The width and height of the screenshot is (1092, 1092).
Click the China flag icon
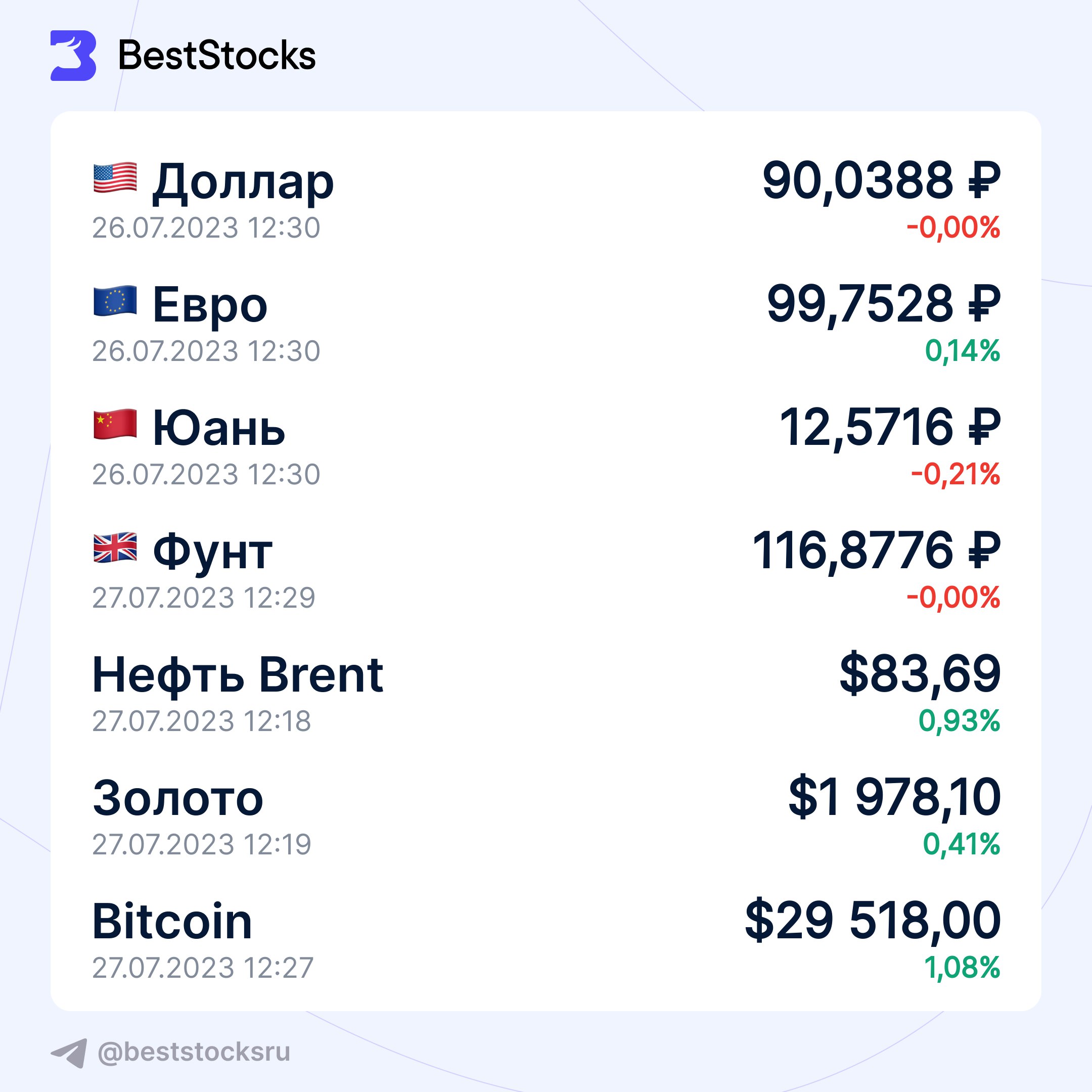115,424
